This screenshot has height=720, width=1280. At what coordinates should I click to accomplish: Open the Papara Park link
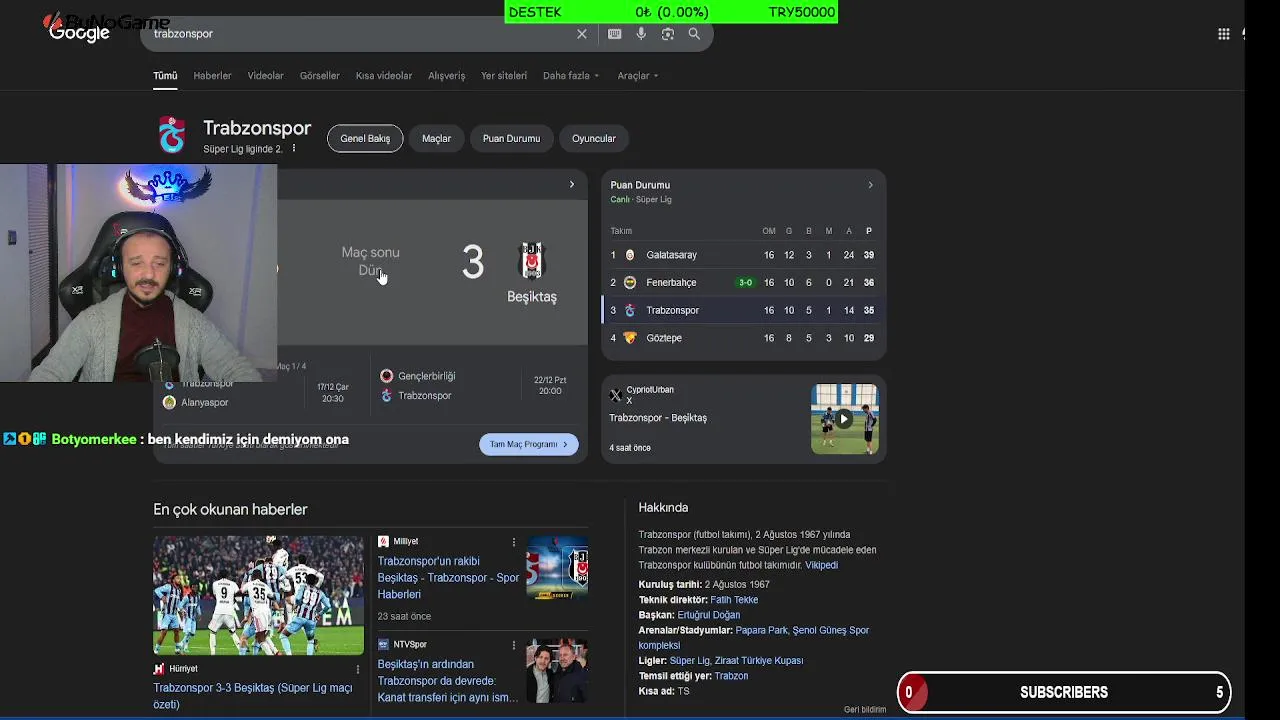(761, 631)
